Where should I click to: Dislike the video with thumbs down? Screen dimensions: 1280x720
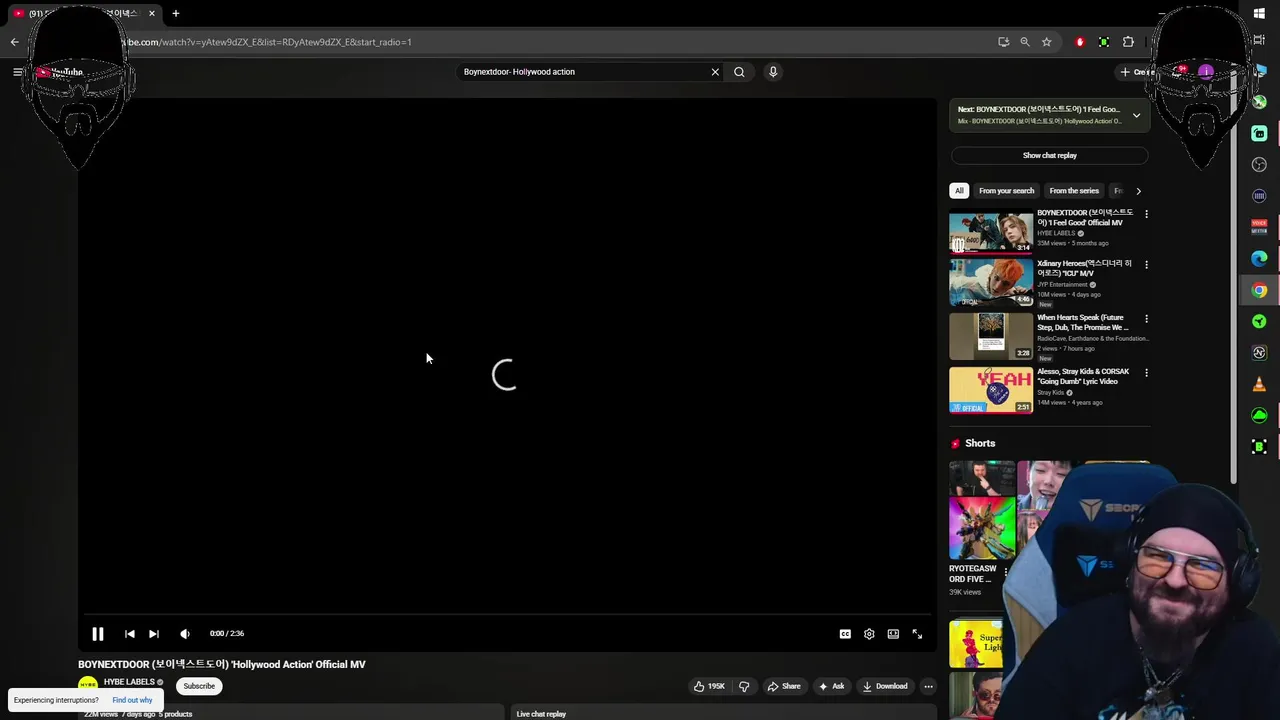click(x=744, y=687)
